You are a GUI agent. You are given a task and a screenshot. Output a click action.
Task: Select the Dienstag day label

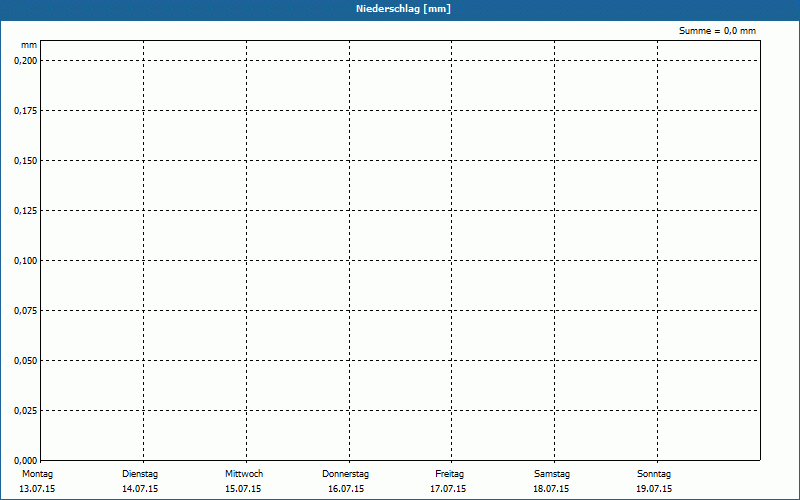point(140,474)
